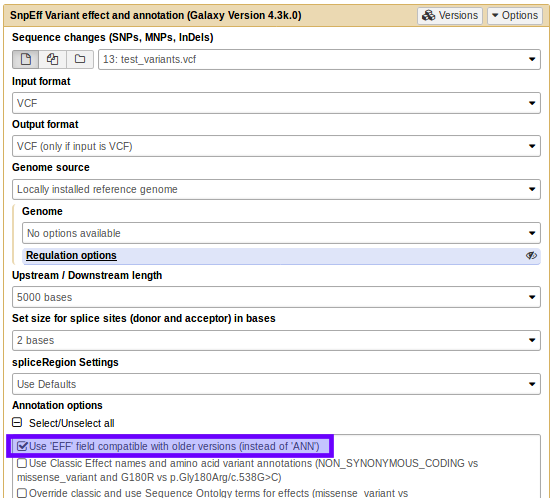Click the SnpEff tool title text

click(x=156, y=16)
